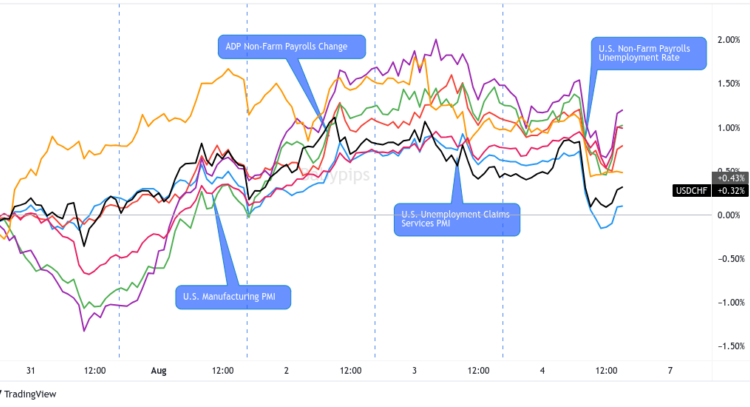Click the 1.00% price scale label
This screenshot has height=407, width=750.
(727, 127)
